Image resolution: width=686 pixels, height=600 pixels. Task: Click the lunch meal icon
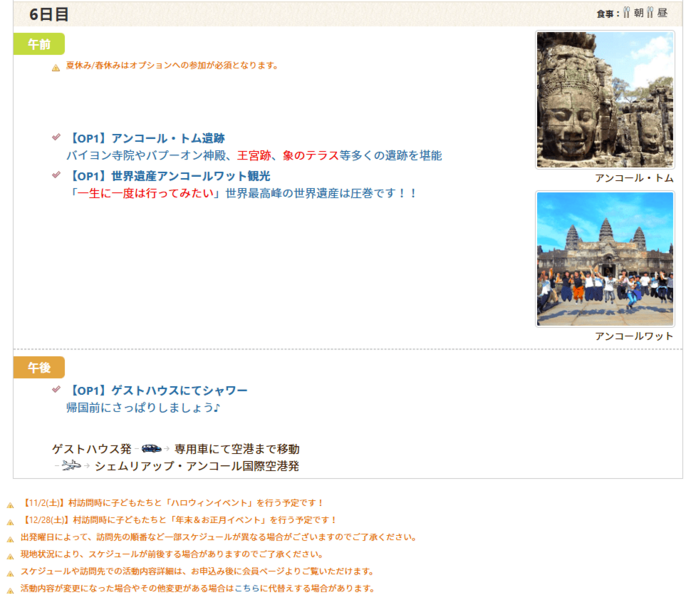[650, 13]
